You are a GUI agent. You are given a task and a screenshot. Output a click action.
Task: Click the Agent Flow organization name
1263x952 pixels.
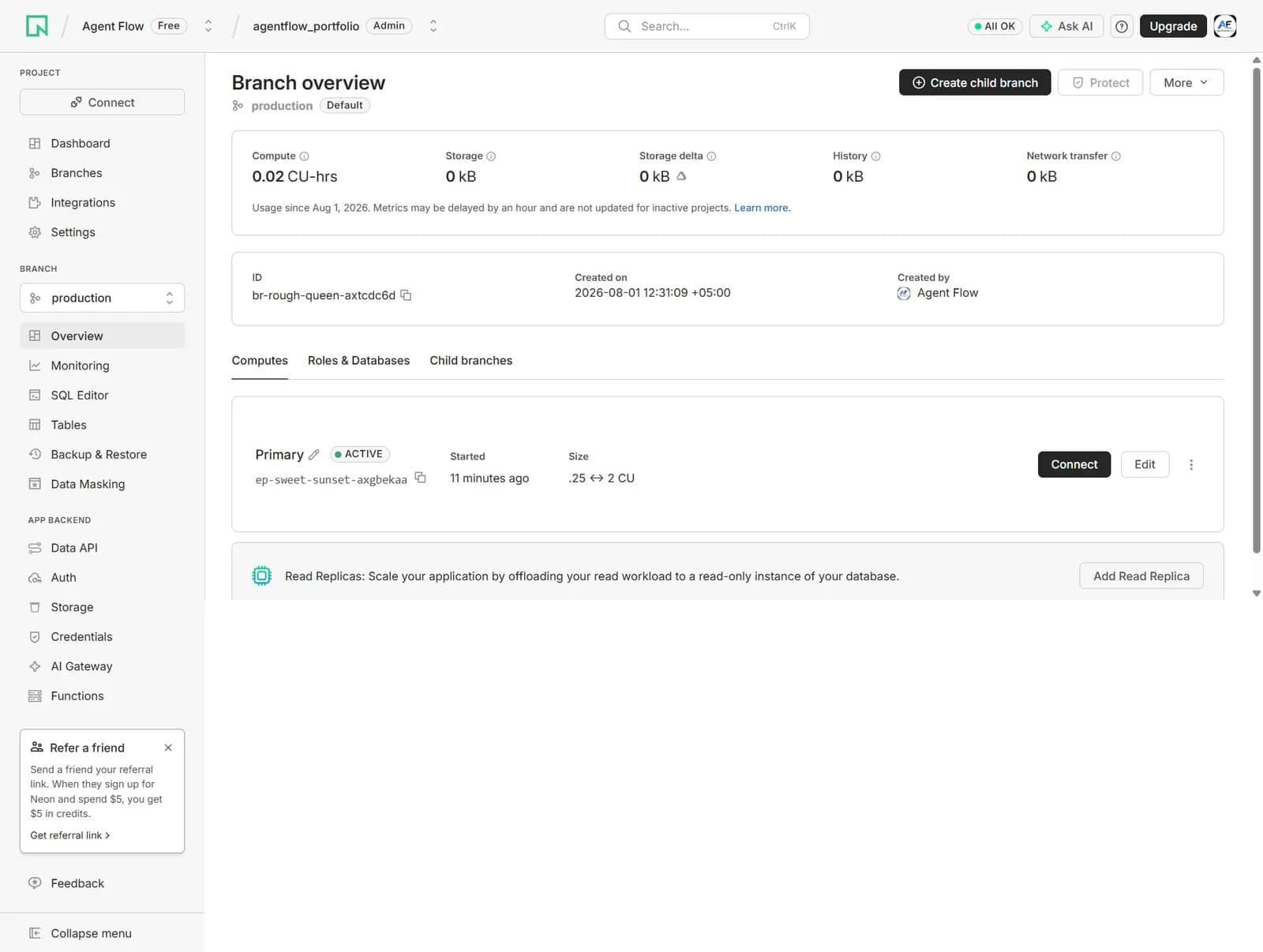point(113,26)
